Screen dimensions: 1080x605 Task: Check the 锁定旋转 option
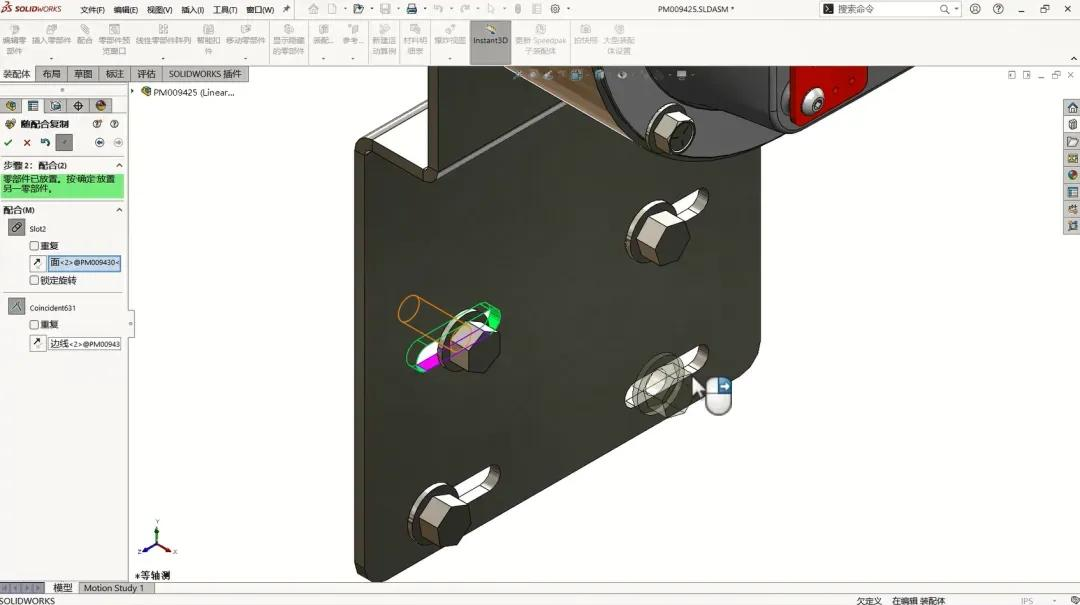click(x=34, y=281)
